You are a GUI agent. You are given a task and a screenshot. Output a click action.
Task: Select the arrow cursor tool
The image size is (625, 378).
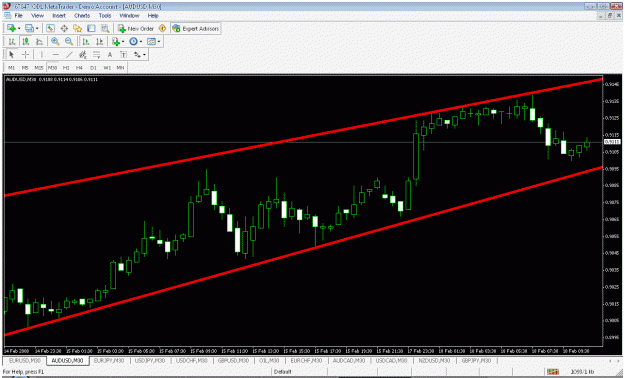coord(12,55)
